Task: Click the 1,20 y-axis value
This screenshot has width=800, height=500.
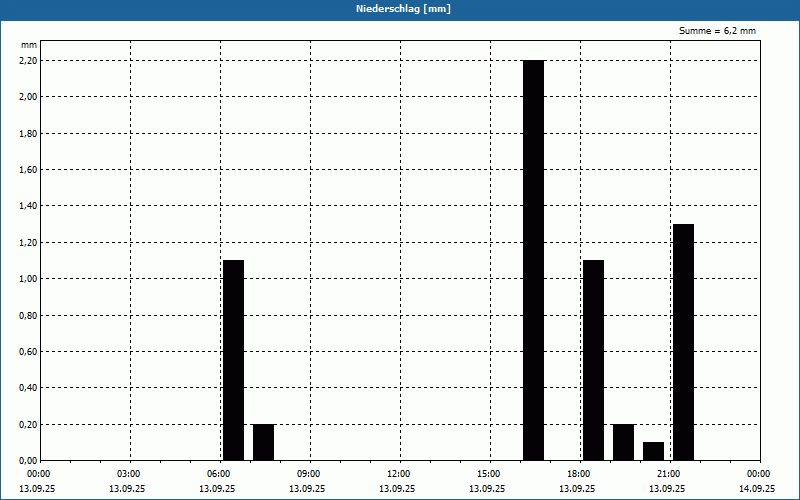Action: pyautogui.click(x=28, y=243)
